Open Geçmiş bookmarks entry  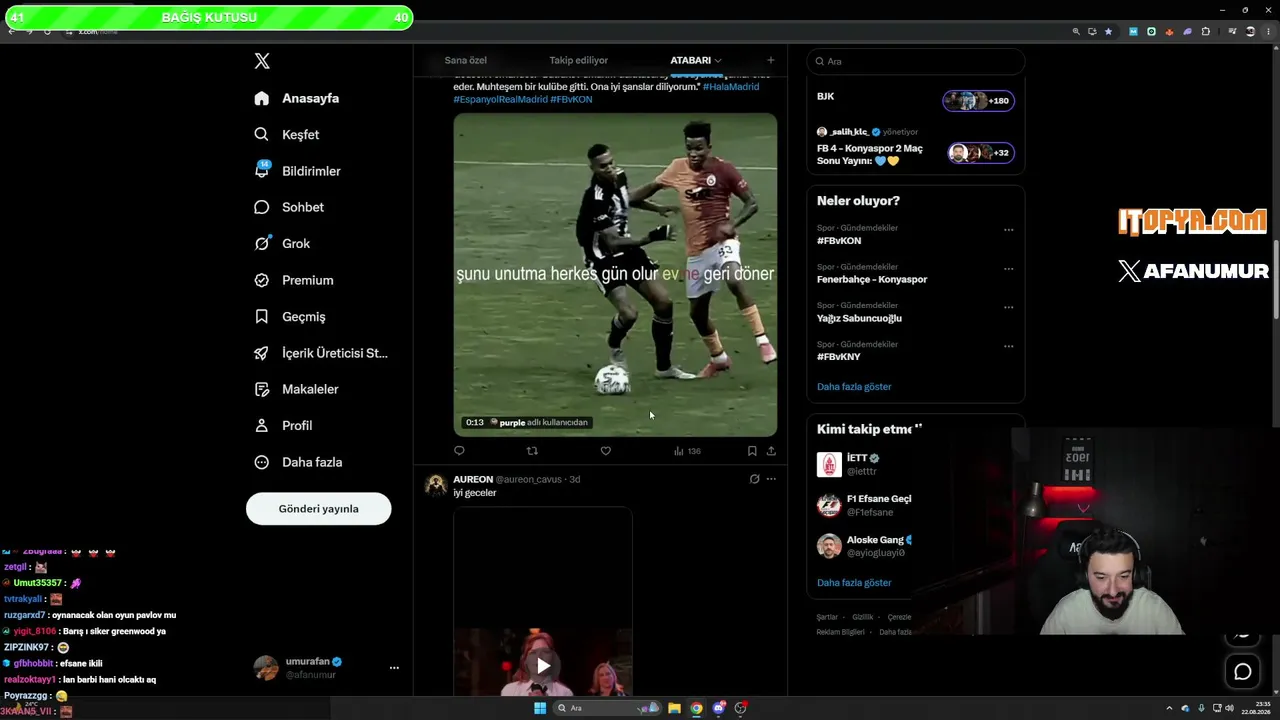point(289,317)
